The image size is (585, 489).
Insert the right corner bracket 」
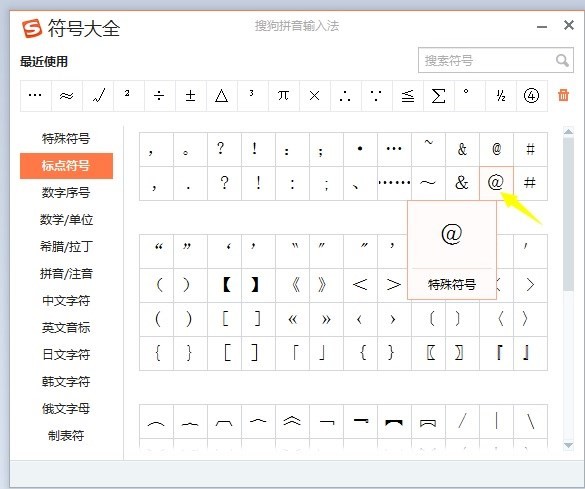coord(326,353)
